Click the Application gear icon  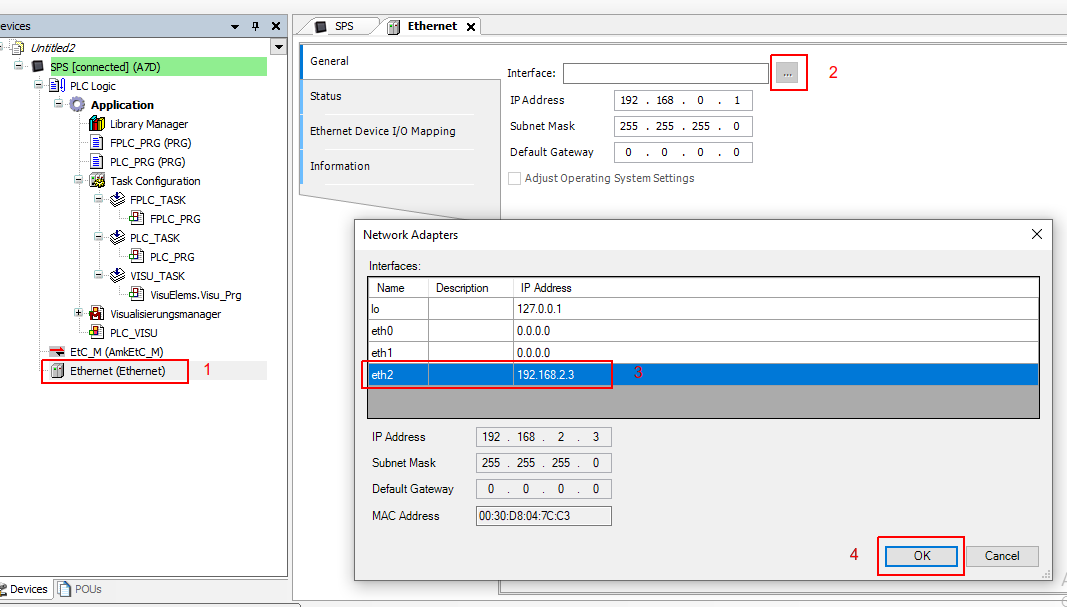click(x=78, y=105)
